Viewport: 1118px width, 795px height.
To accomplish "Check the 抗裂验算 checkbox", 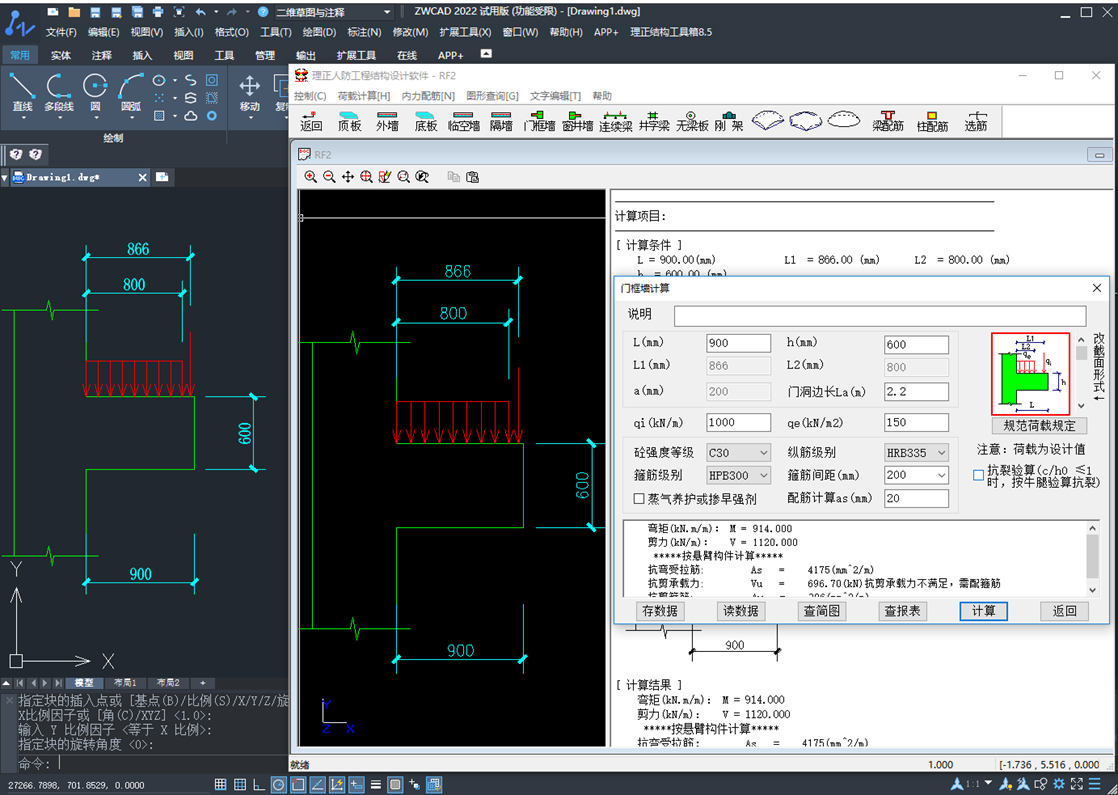I will coord(979,475).
